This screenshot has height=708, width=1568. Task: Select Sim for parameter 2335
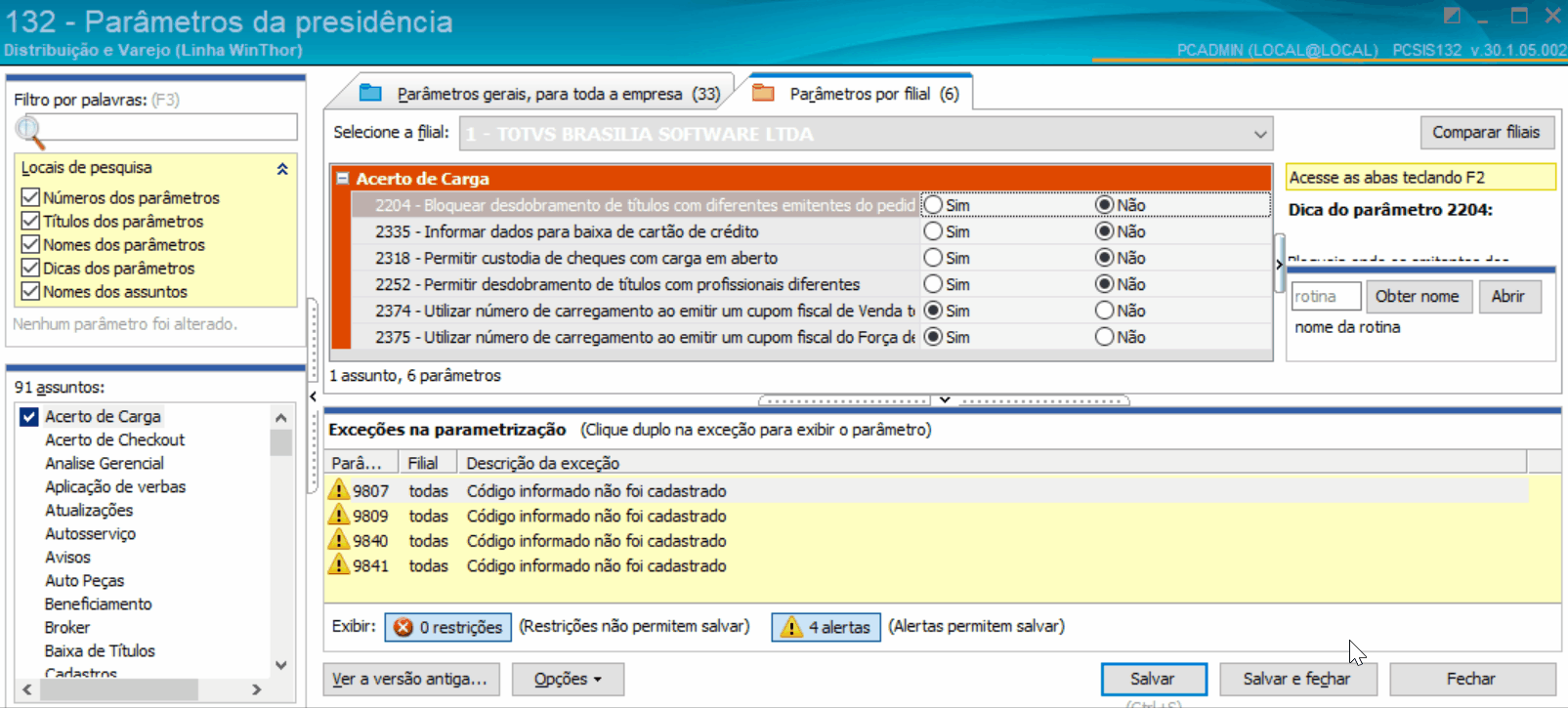point(933,231)
